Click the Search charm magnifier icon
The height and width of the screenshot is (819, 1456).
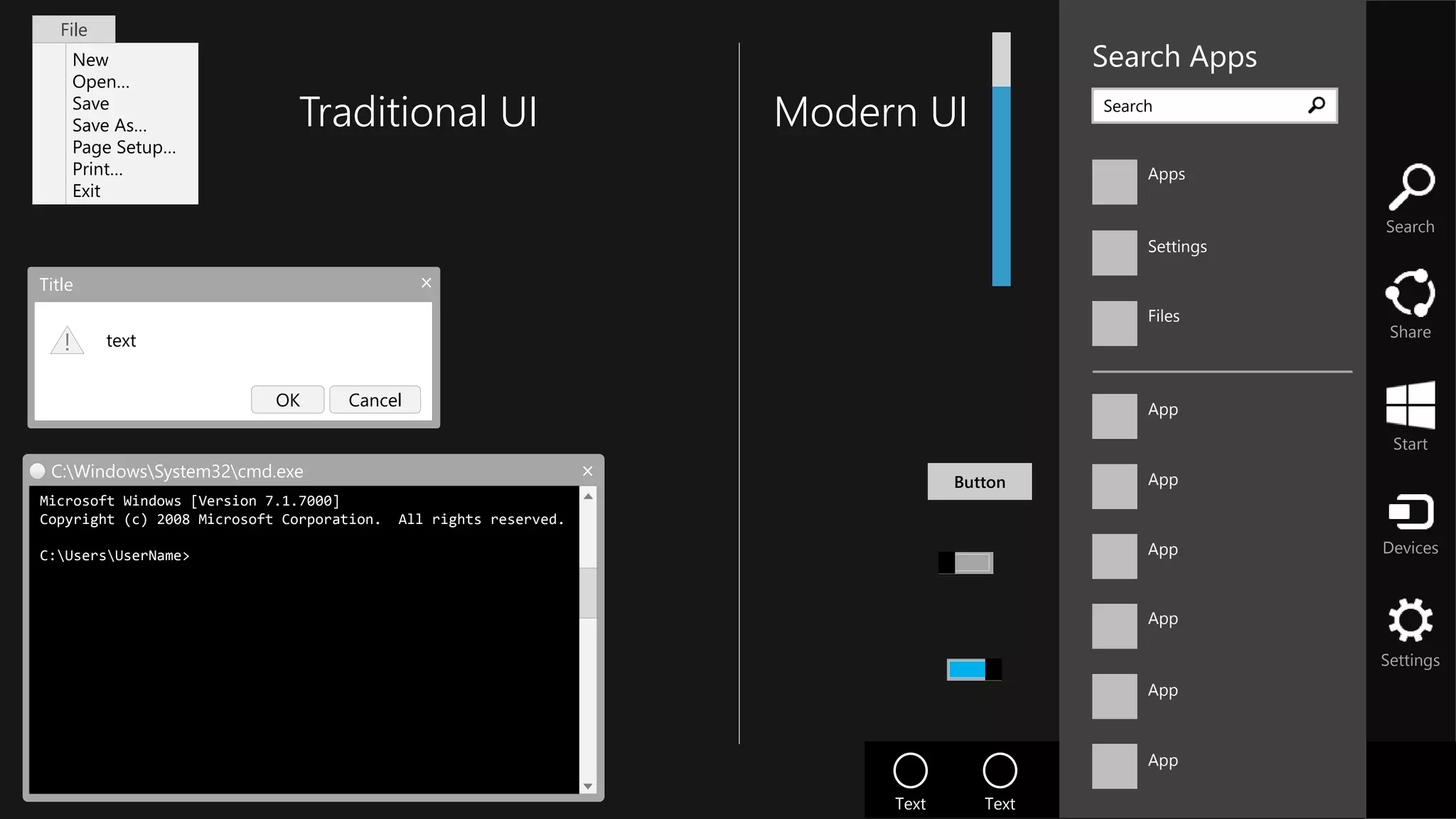tap(1411, 188)
